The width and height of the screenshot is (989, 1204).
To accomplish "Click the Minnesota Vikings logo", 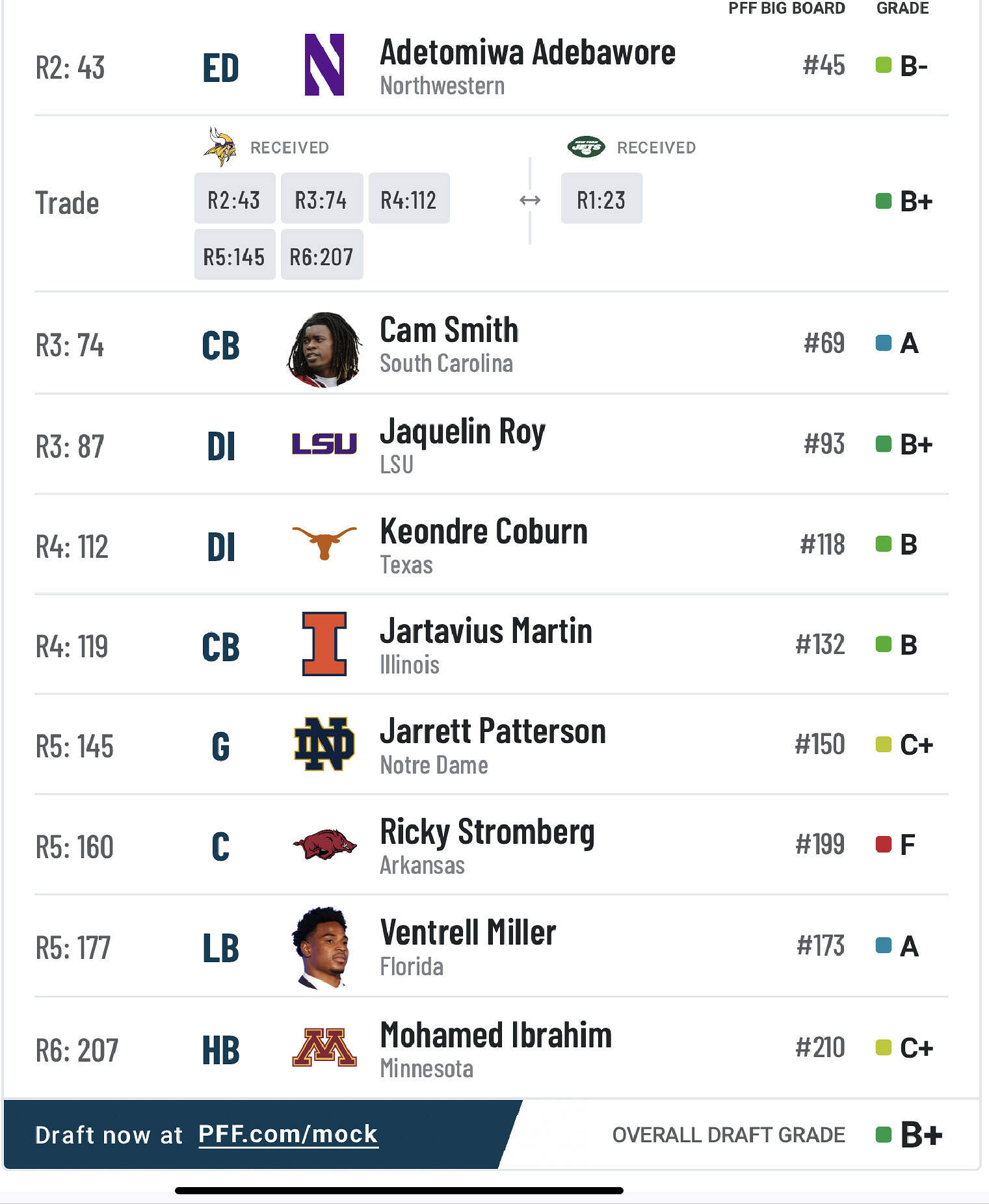I will [220, 146].
